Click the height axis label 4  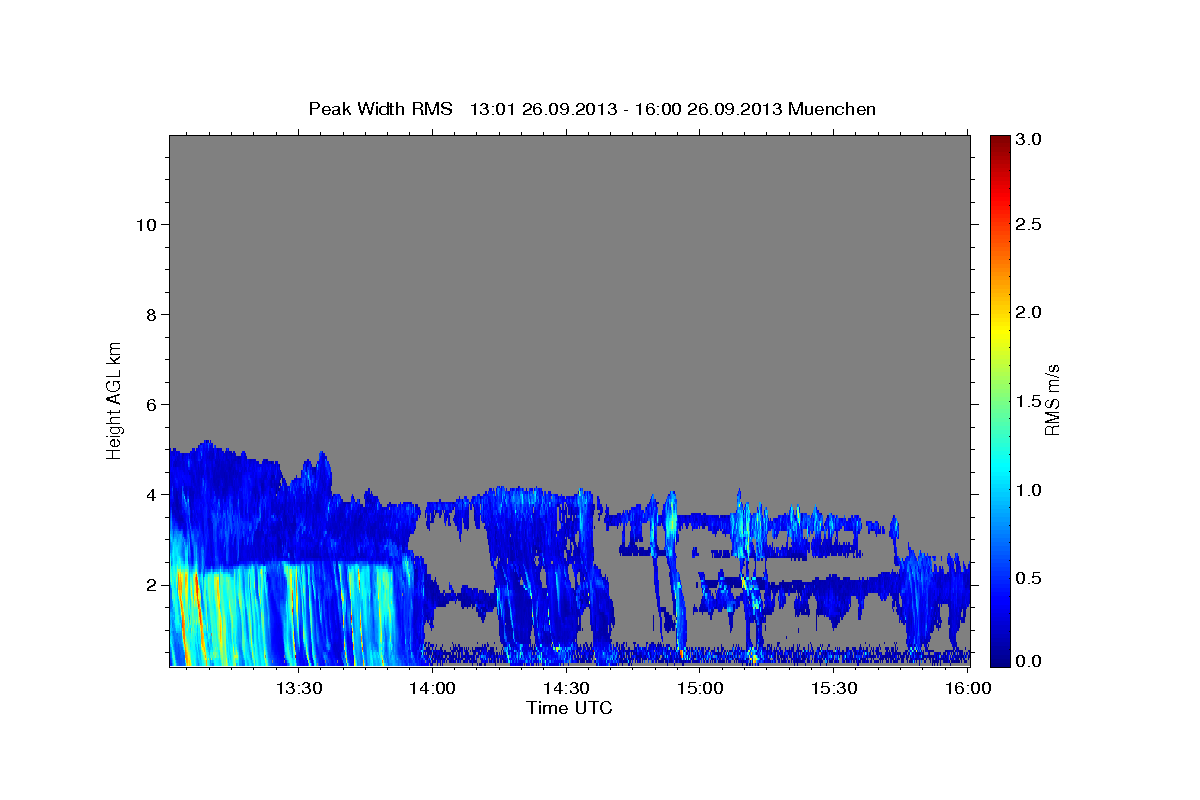[150, 494]
